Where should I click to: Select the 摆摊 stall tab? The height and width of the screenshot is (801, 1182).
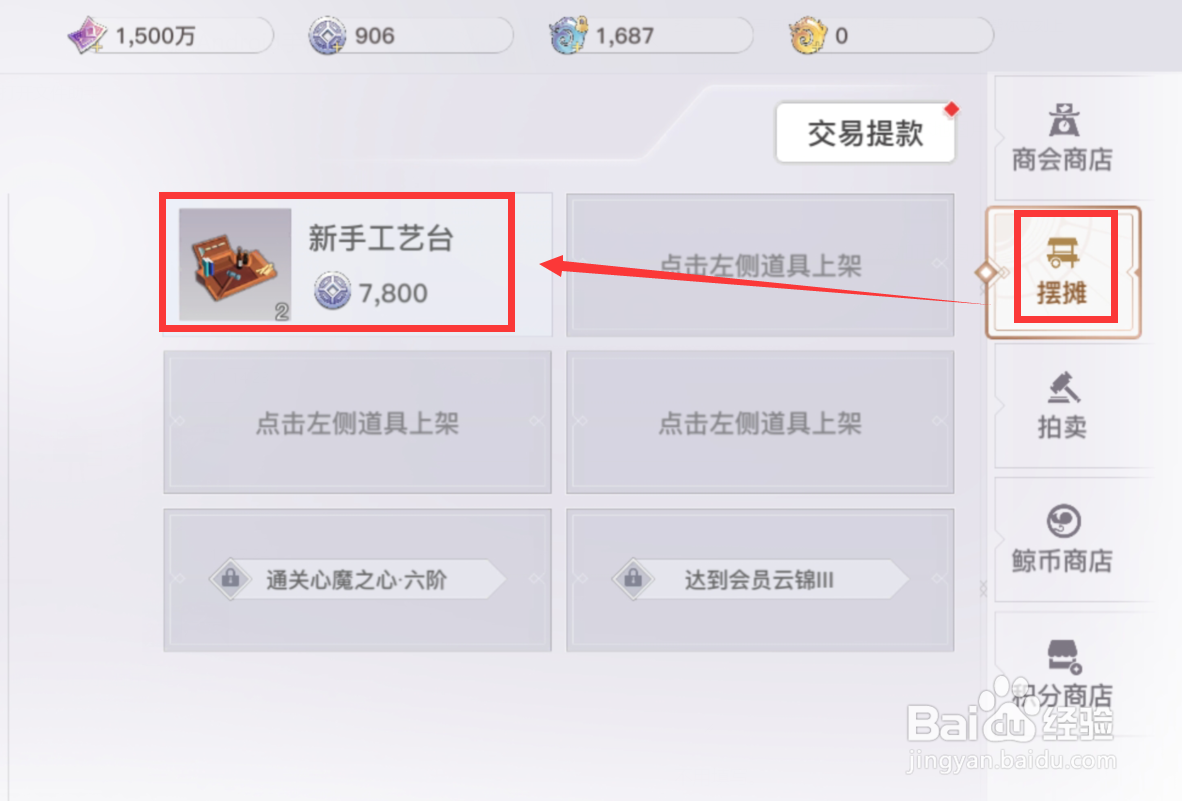[1063, 272]
